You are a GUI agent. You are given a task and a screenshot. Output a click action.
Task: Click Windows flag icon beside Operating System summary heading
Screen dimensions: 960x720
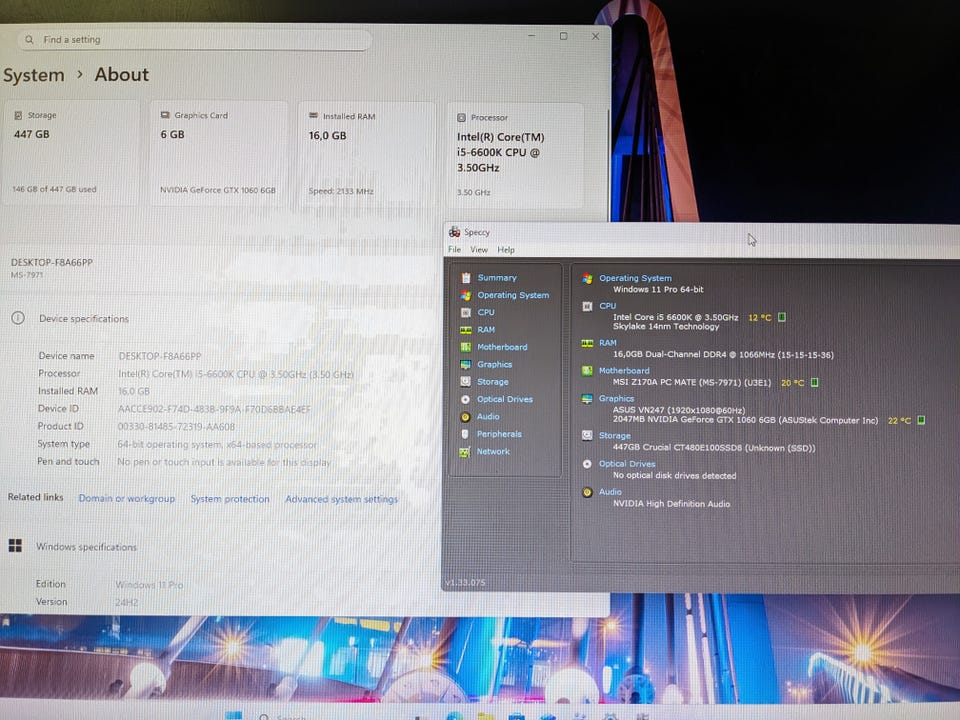587,279
